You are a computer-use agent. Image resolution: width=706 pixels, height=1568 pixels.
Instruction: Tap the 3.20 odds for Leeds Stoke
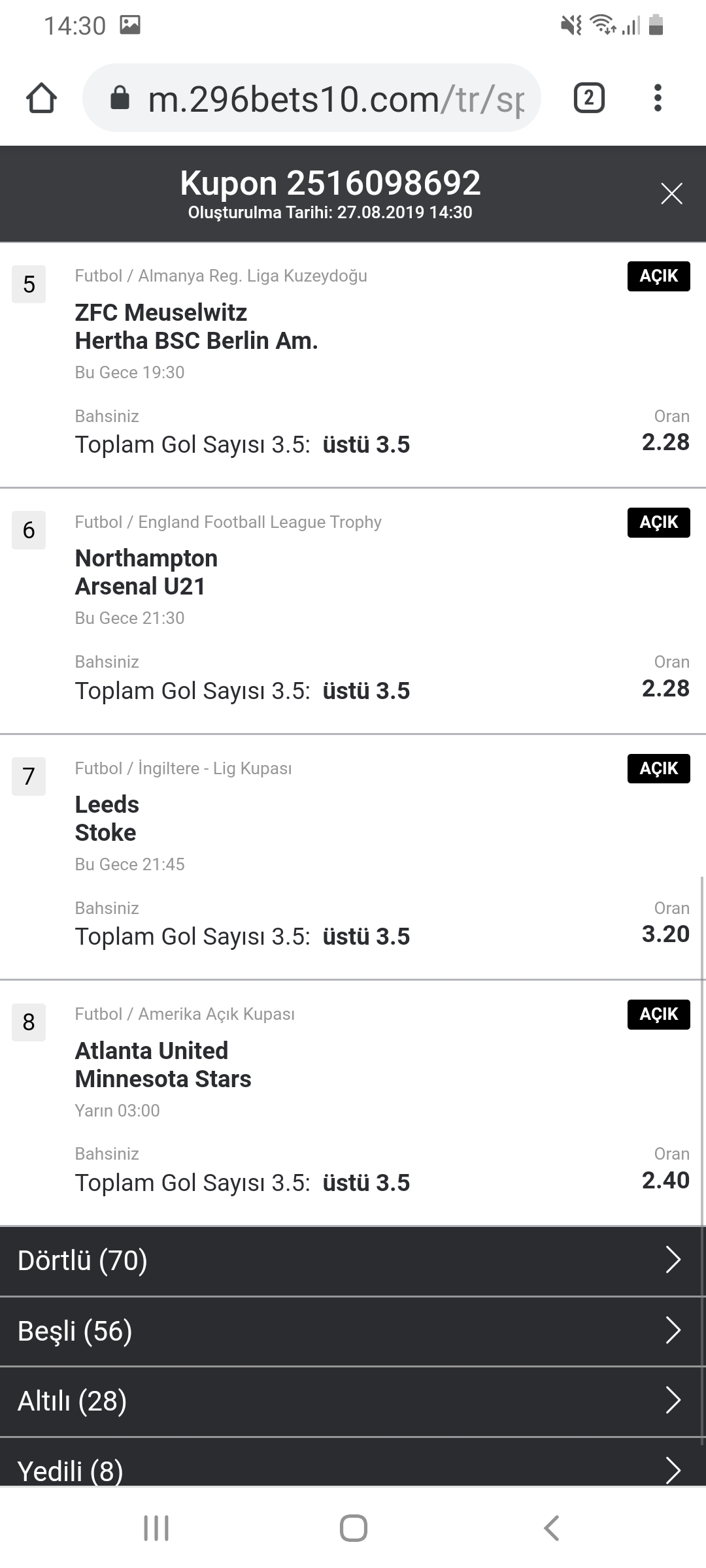coord(665,934)
